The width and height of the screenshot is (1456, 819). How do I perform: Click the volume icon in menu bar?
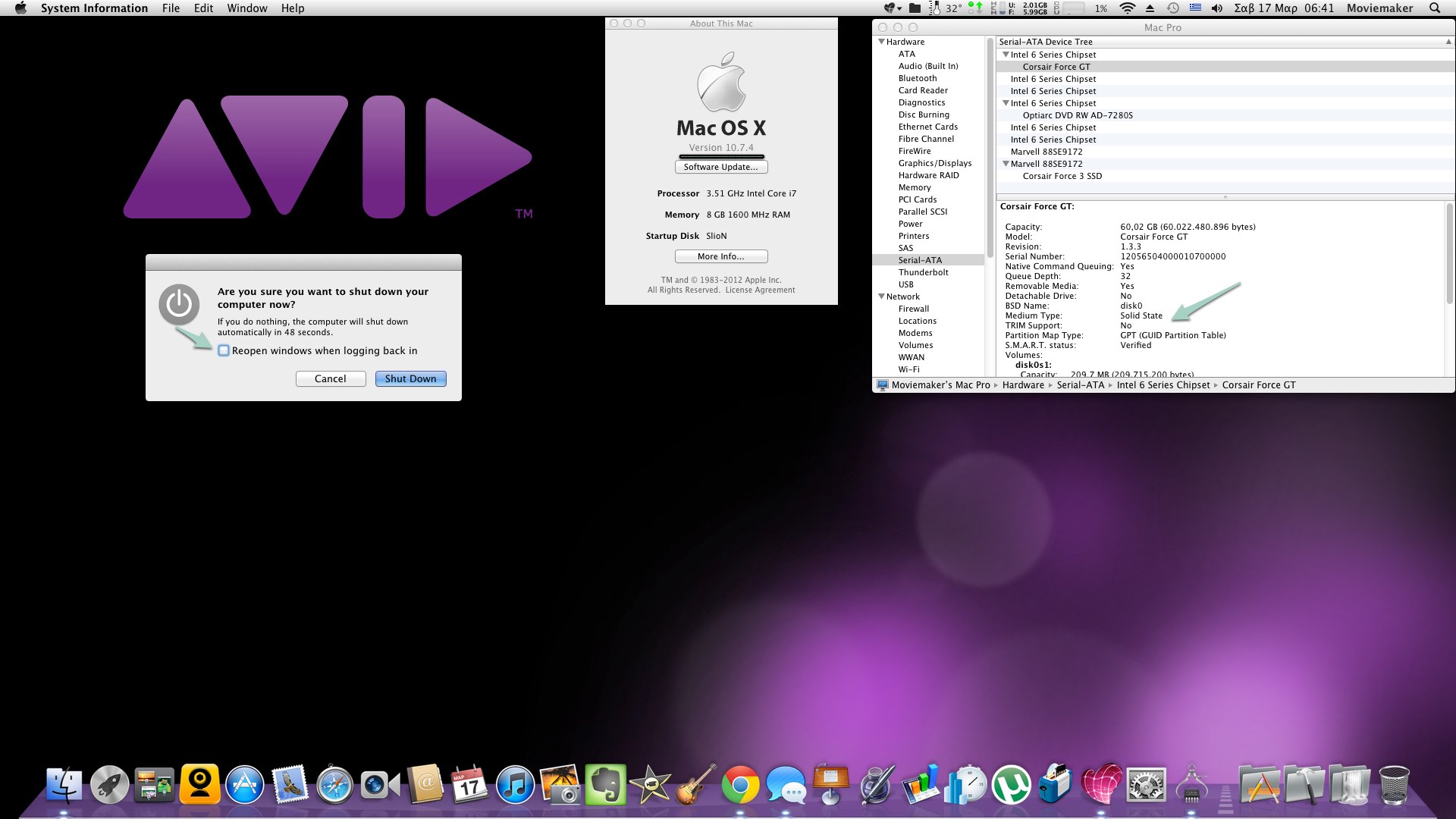coord(1216,8)
